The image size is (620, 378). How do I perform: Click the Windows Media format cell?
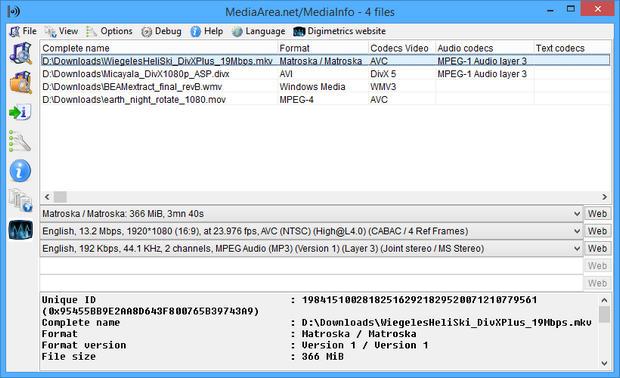[x=312, y=87]
